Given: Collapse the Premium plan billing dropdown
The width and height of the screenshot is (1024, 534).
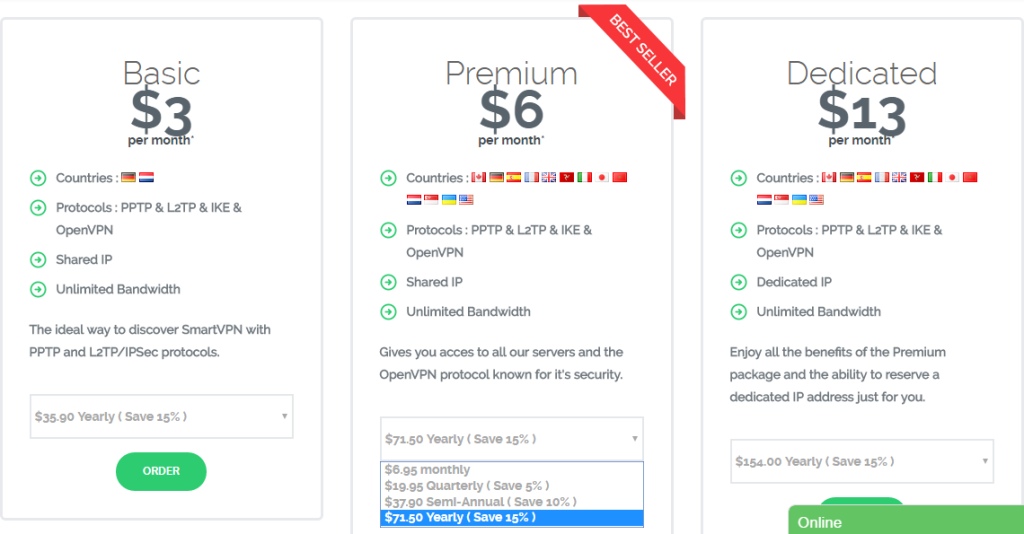Looking at the screenshot, I should click(511, 439).
